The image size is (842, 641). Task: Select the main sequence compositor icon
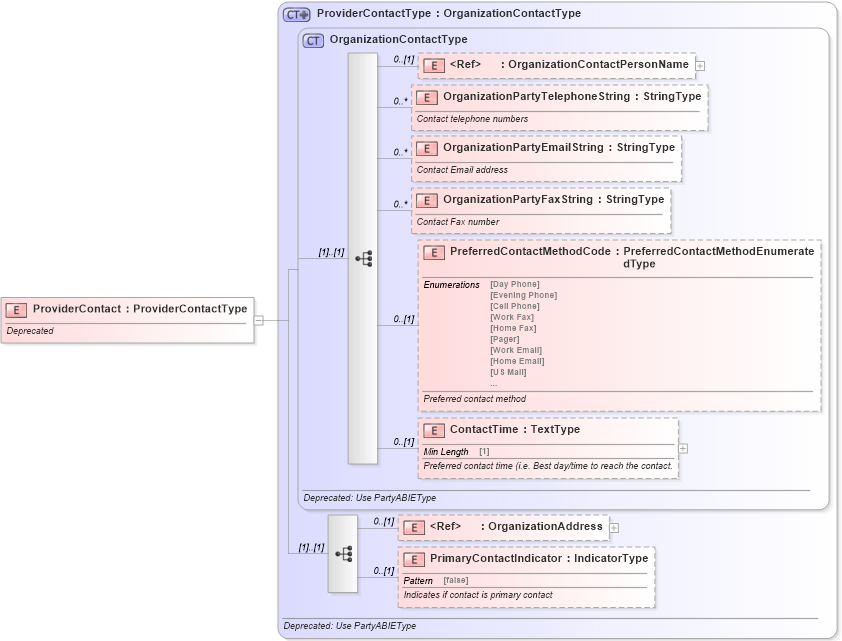(364, 258)
